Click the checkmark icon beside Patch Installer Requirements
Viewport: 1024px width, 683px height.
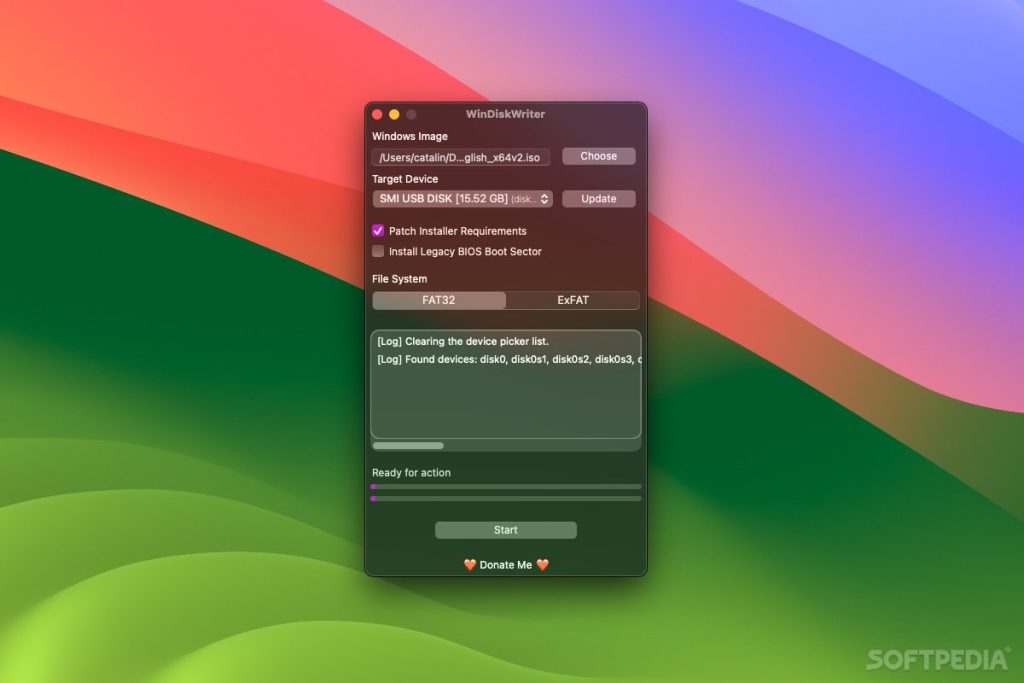[378, 231]
